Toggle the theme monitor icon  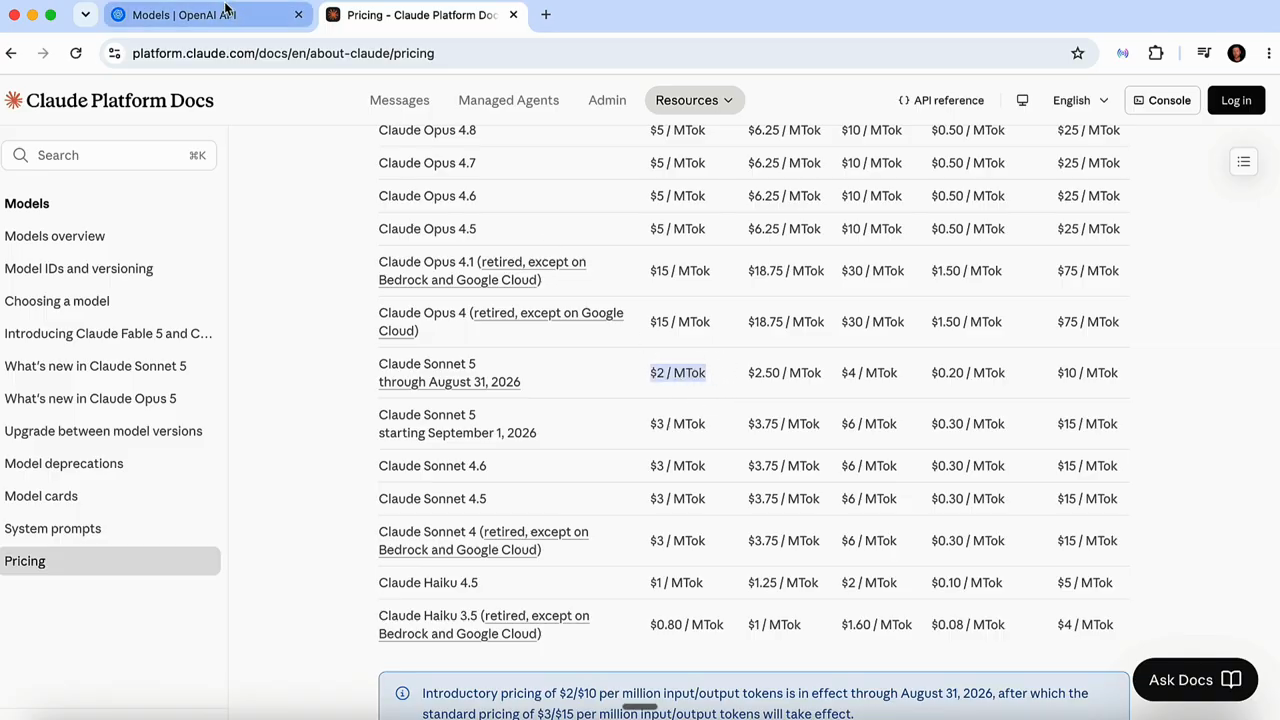click(x=1022, y=100)
